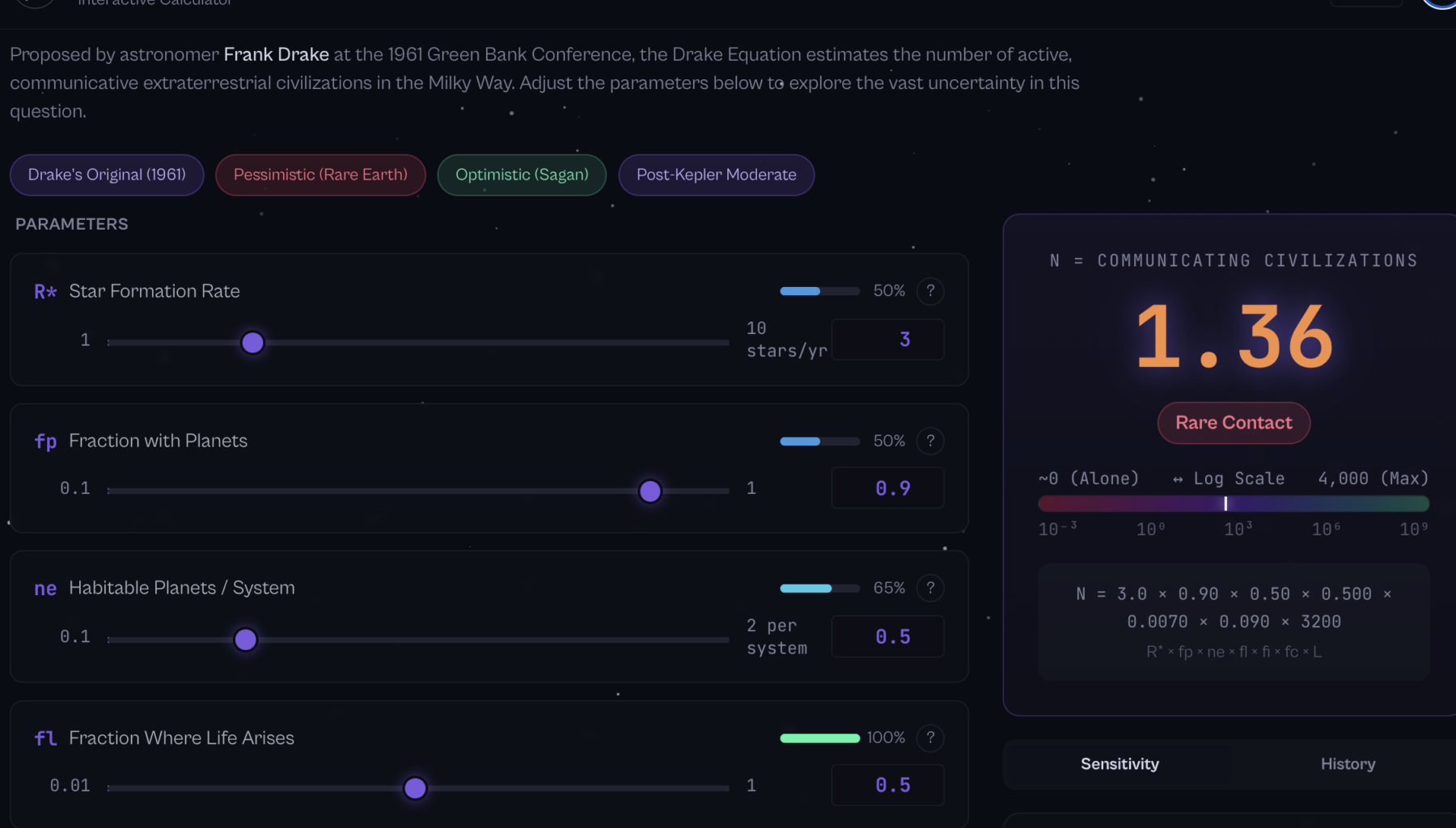Click the fl parameter symbol label

click(x=45, y=737)
